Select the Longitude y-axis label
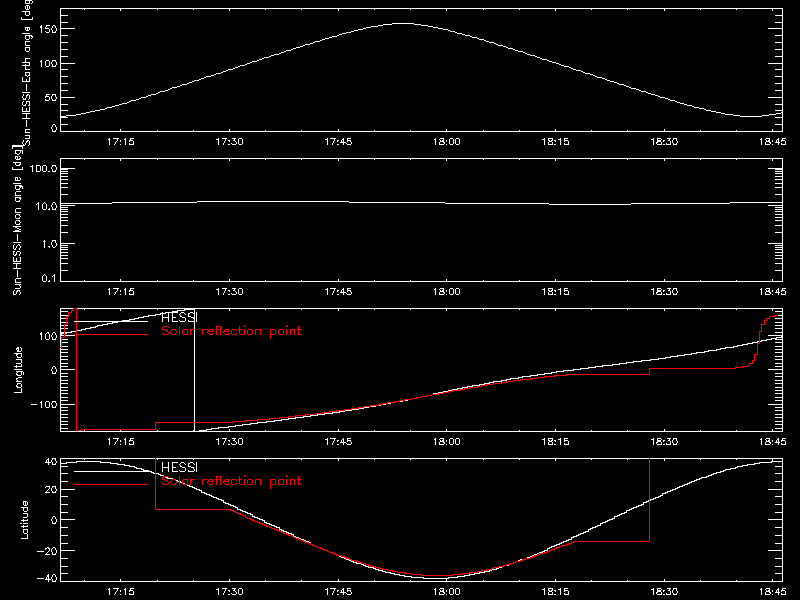The image size is (800, 600). [x=18, y=370]
